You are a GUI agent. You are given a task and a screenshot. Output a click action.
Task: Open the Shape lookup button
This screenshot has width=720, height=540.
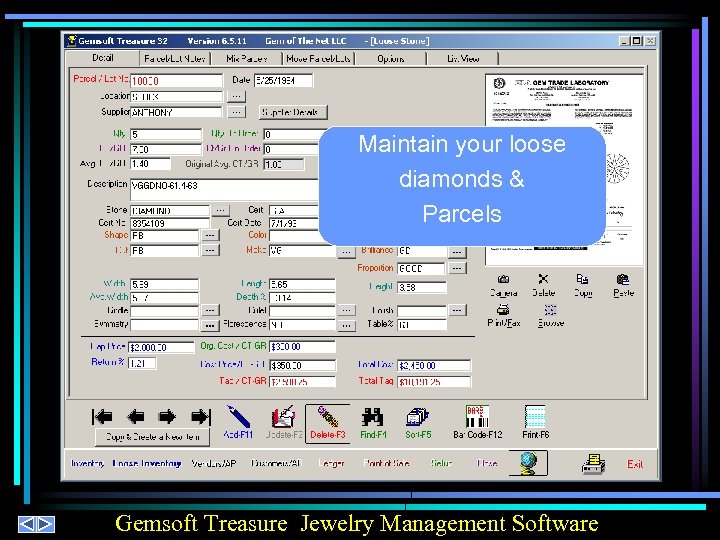210,236
